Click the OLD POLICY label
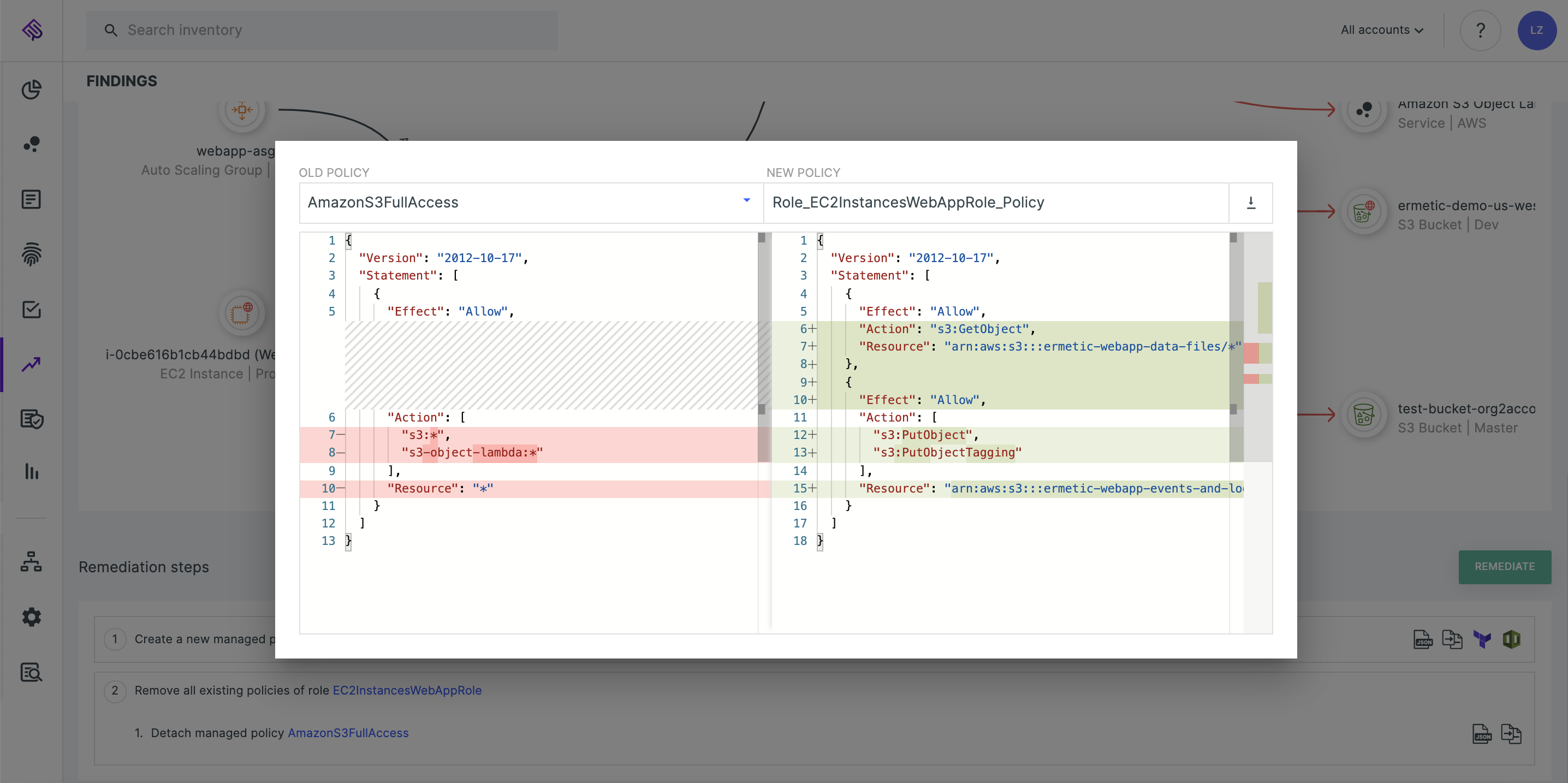1568x783 pixels. coord(334,173)
